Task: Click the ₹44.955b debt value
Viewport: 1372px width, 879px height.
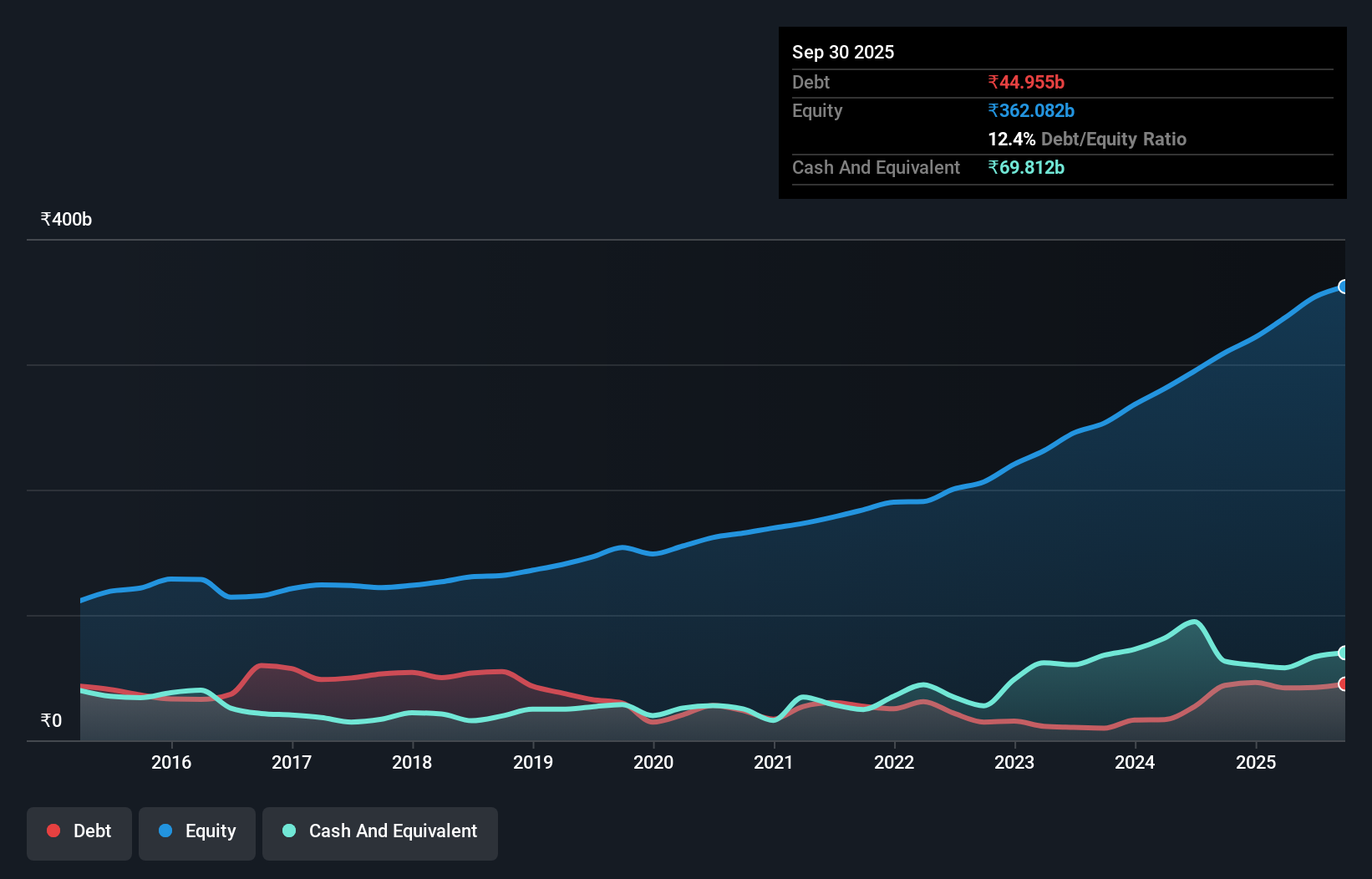Action: pyautogui.click(x=1026, y=82)
